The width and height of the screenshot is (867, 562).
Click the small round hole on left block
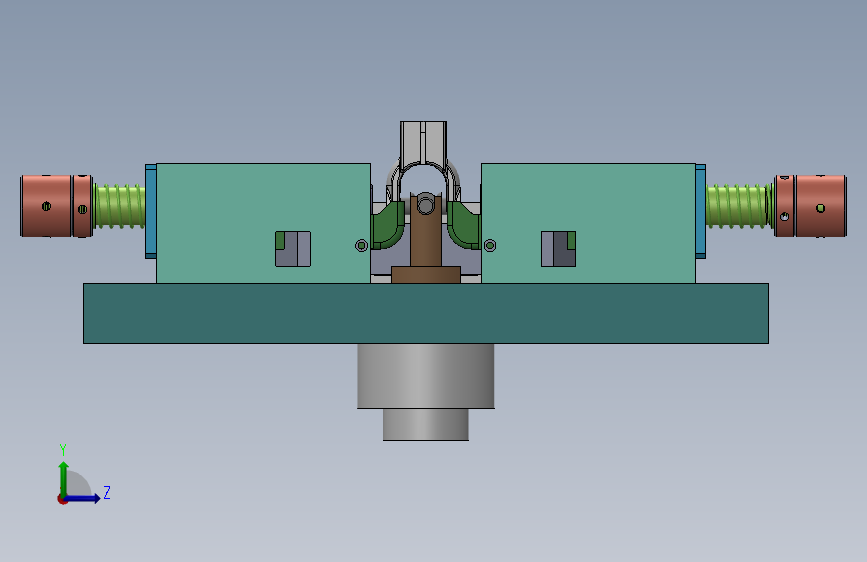[x=361, y=245]
